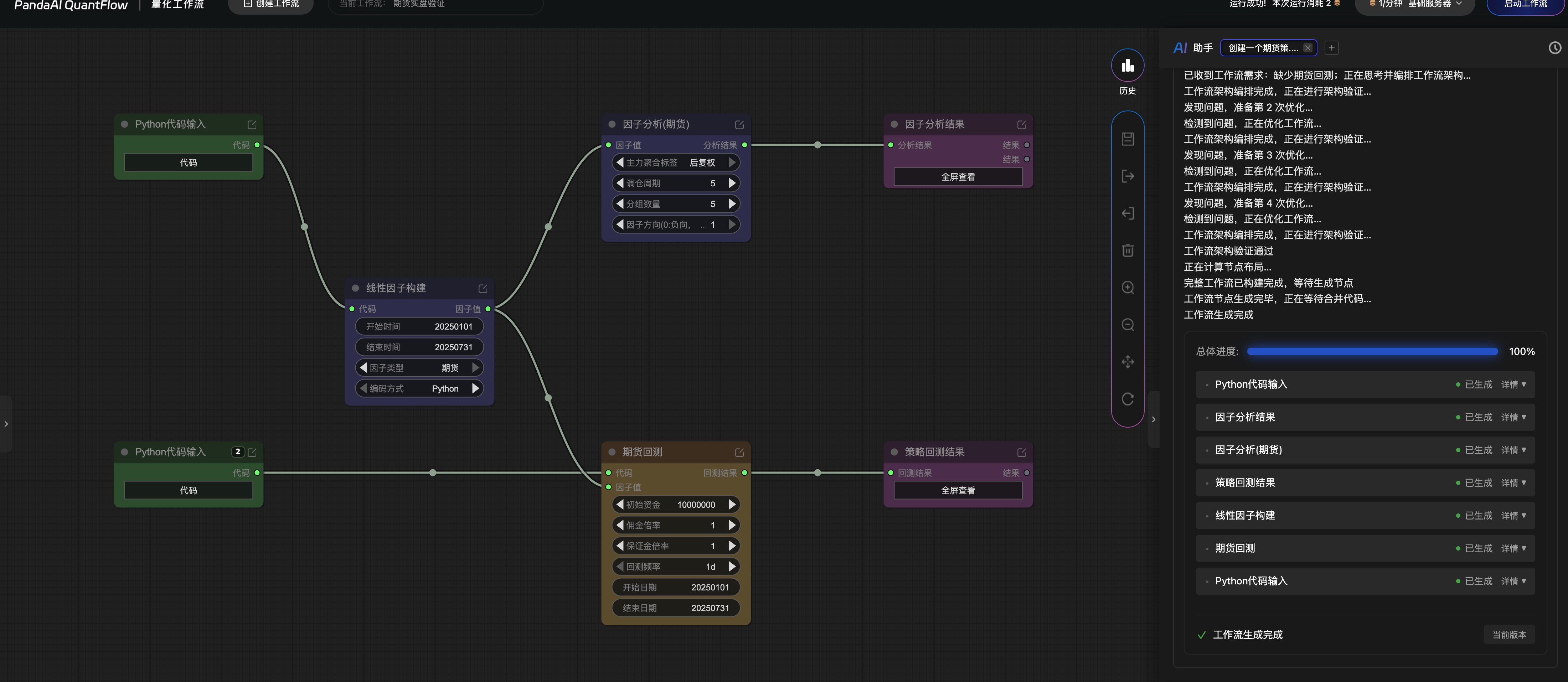Image resolution: width=1568 pixels, height=682 pixels.
Task: Click the 总体进度 progress bar
Action: pyautogui.click(x=1372, y=351)
